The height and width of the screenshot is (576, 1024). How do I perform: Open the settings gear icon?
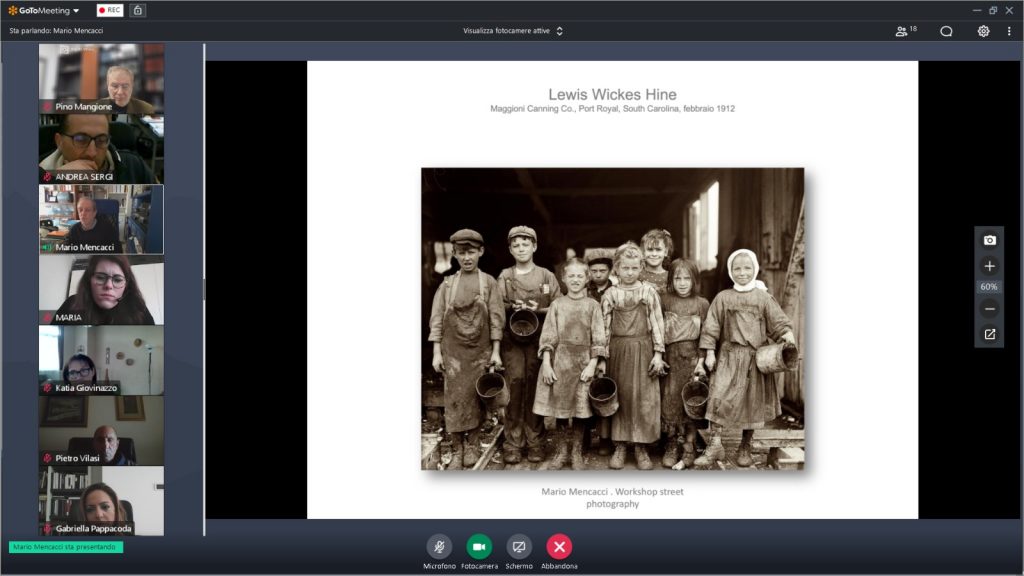pyautogui.click(x=983, y=31)
